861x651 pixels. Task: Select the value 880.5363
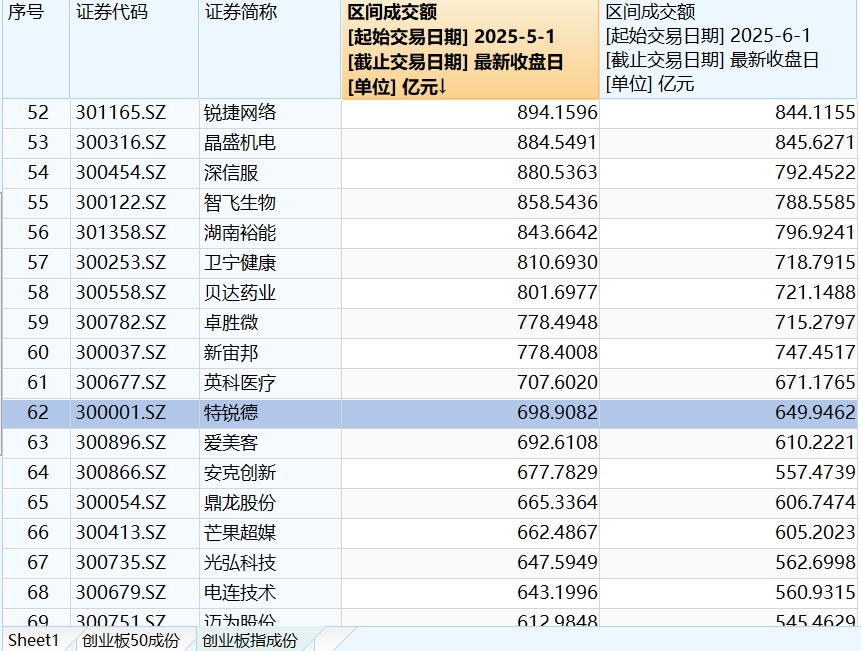point(471,173)
